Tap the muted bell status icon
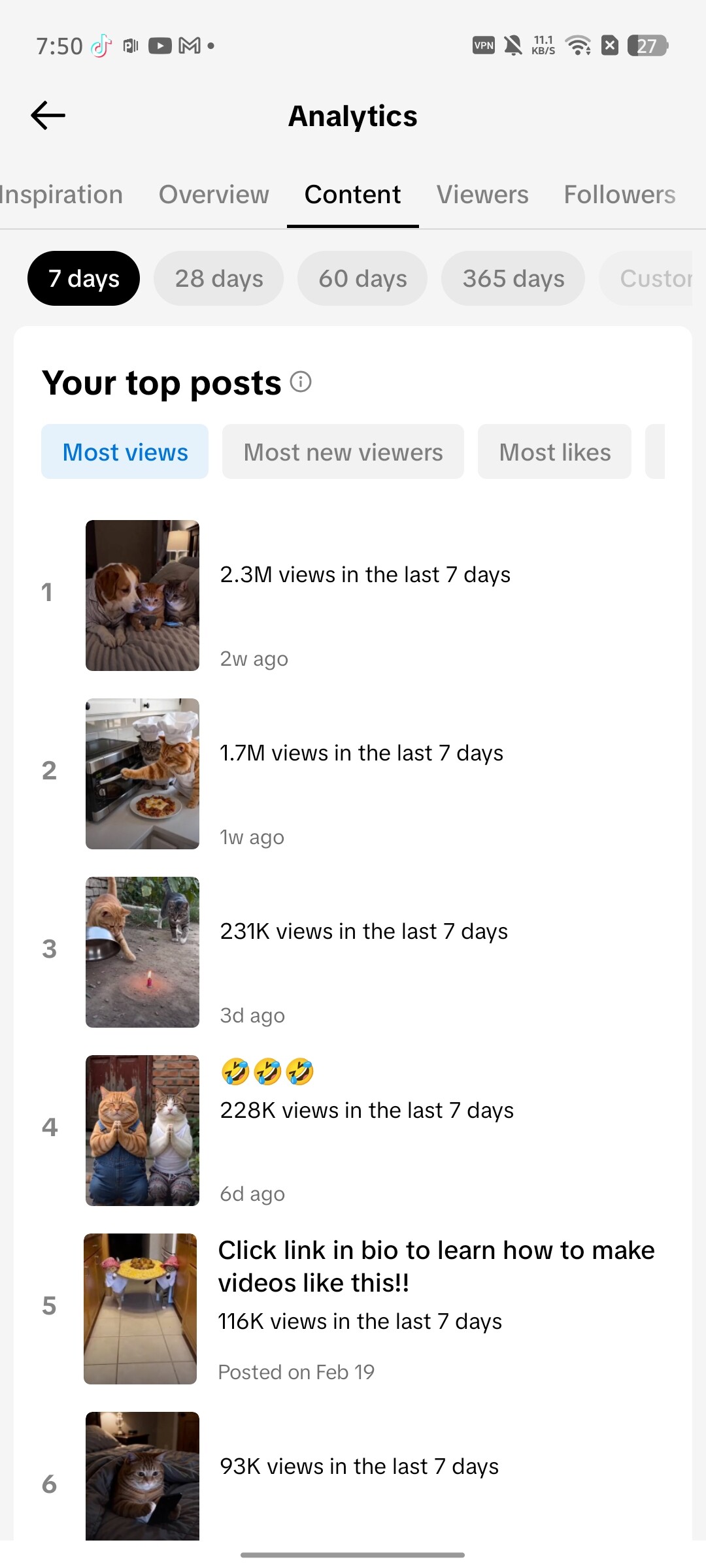Viewport: 706px width, 1568px height. point(513,45)
